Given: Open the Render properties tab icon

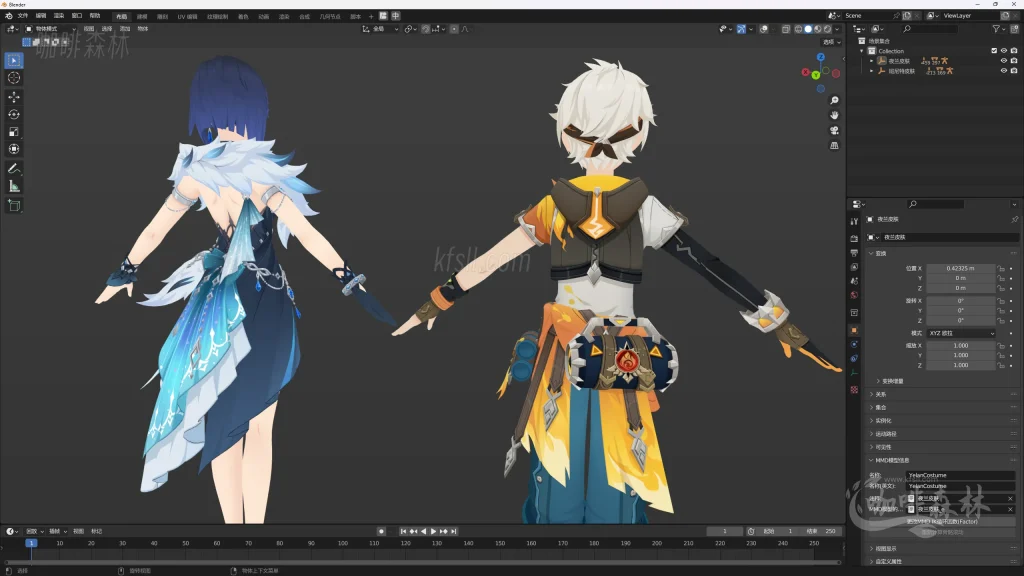Looking at the screenshot, I should pos(854,238).
